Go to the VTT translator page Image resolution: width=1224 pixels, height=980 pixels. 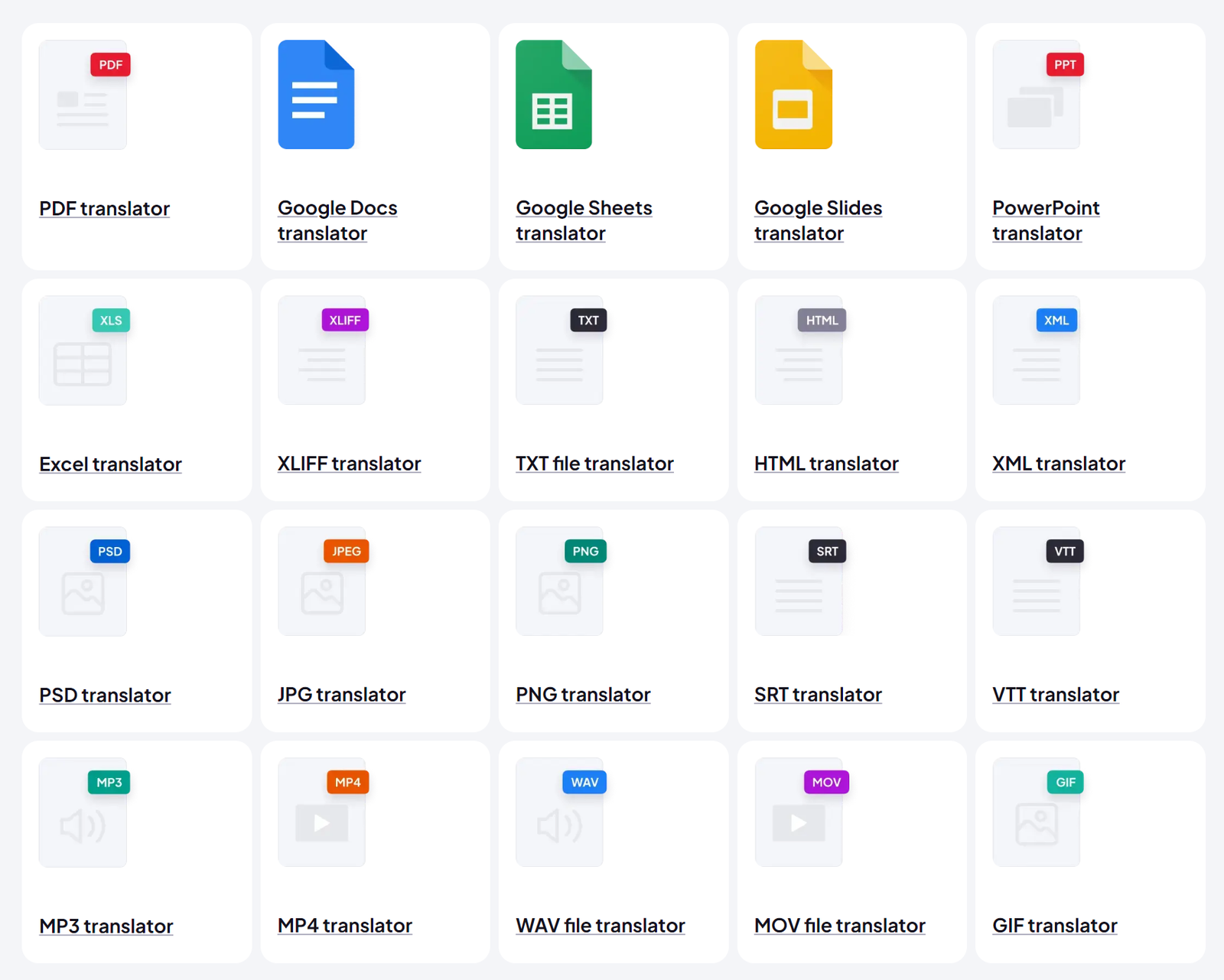(x=1056, y=695)
